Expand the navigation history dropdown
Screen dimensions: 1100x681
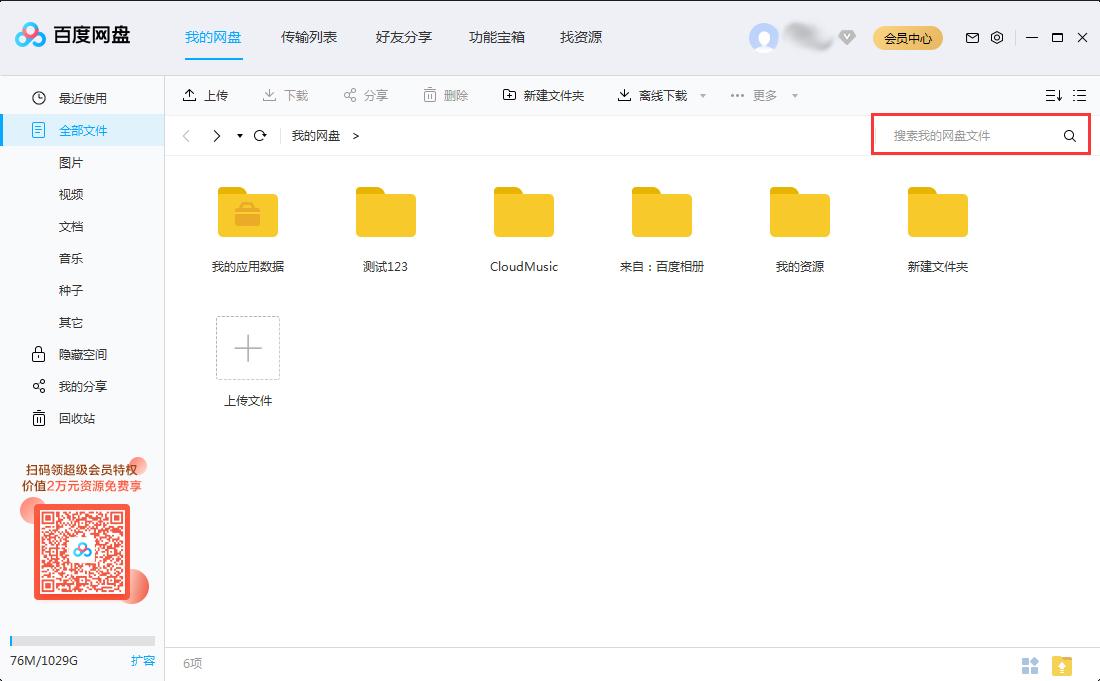(x=239, y=135)
